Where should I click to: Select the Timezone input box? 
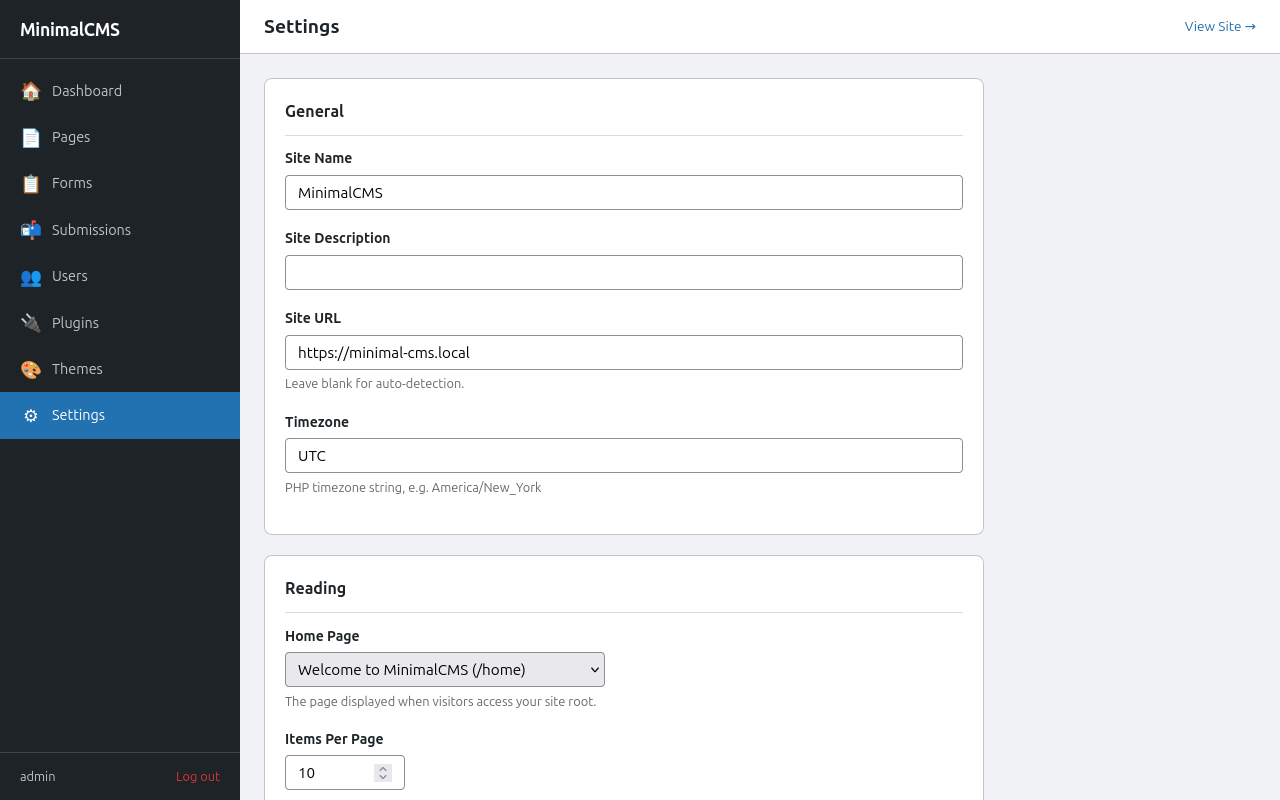coord(623,456)
